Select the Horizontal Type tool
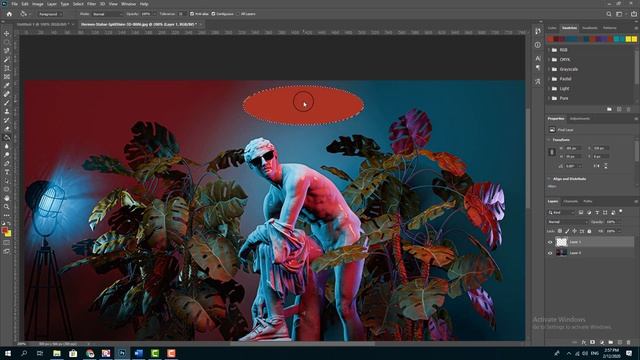The image size is (640, 360). pyautogui.click(x=7, y=172)
